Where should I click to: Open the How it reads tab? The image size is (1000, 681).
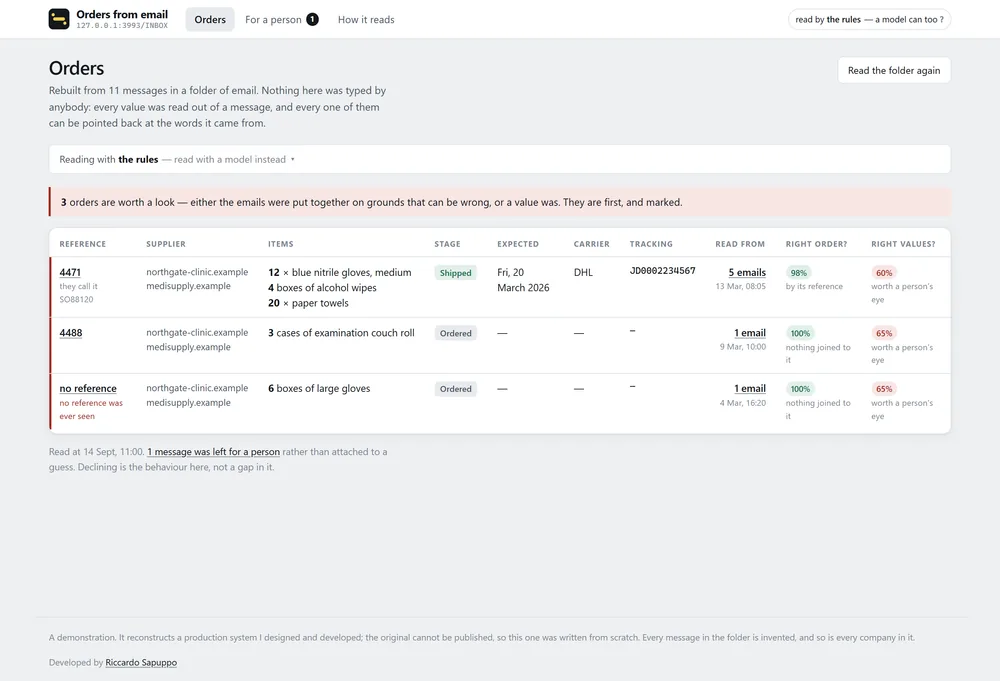pyautogui.click(x=366, y=20)
